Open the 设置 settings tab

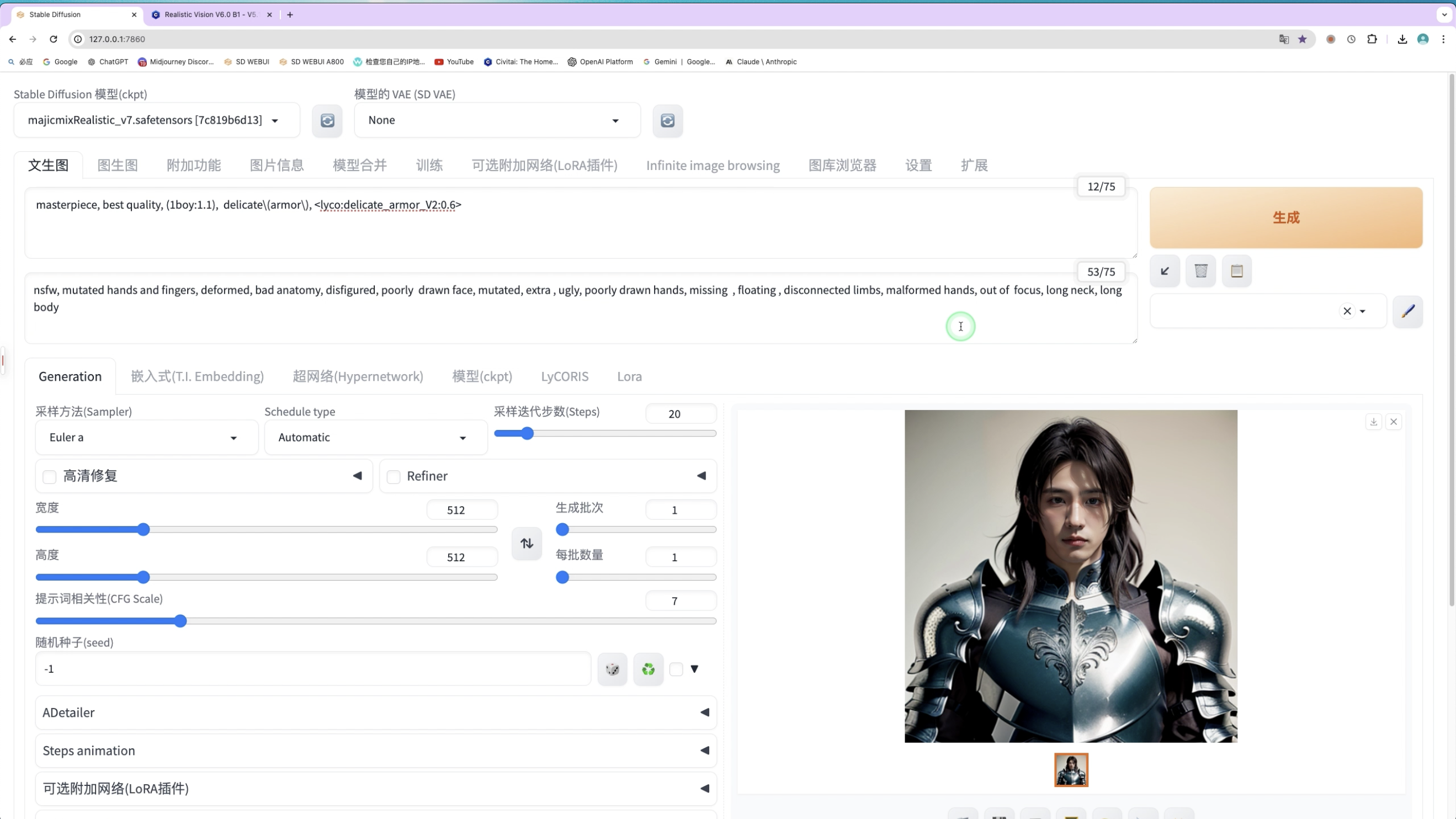[918, 166]
